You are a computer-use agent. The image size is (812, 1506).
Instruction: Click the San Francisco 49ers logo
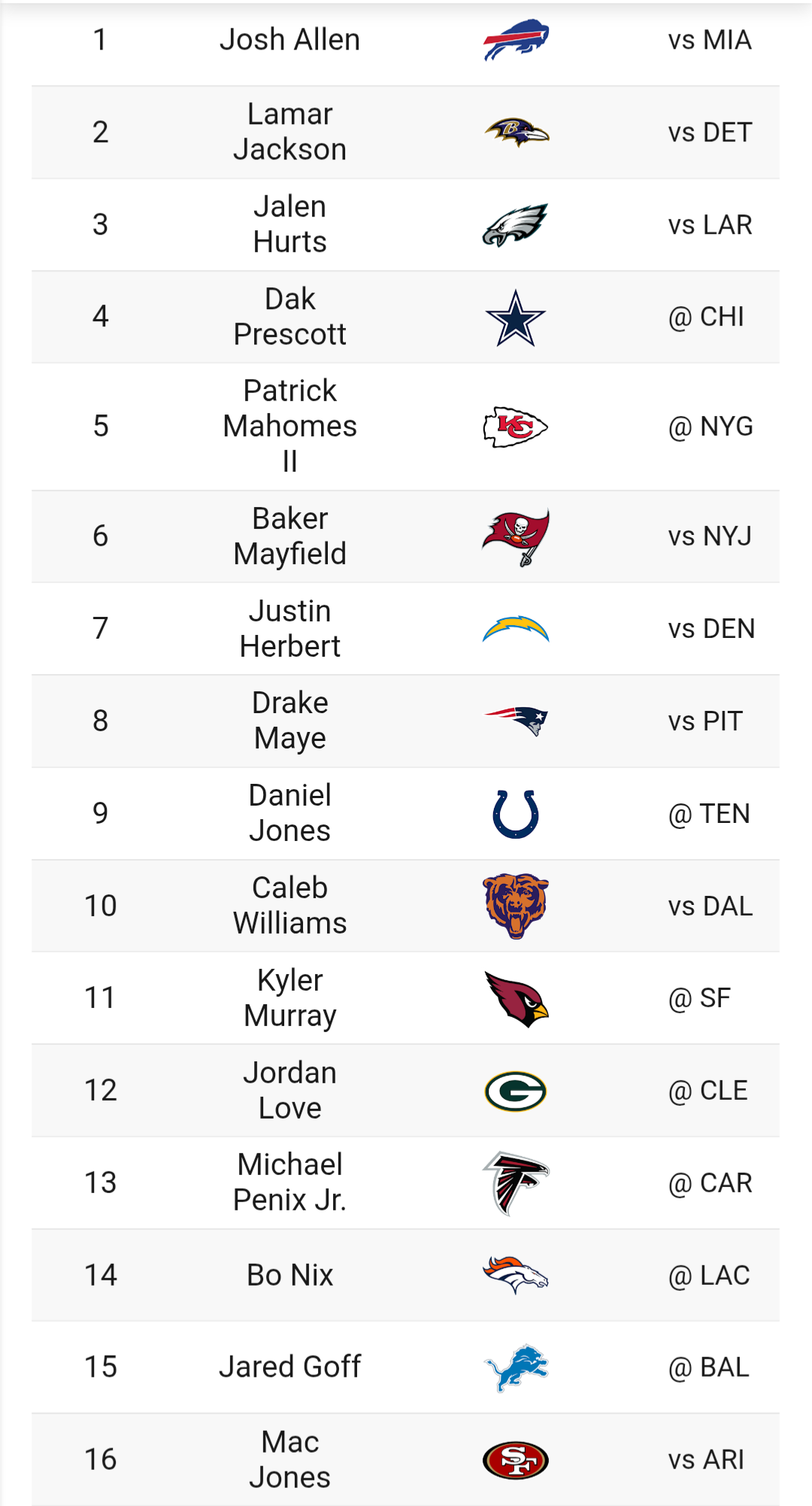pyautogui.click(x=516, y=1460)
